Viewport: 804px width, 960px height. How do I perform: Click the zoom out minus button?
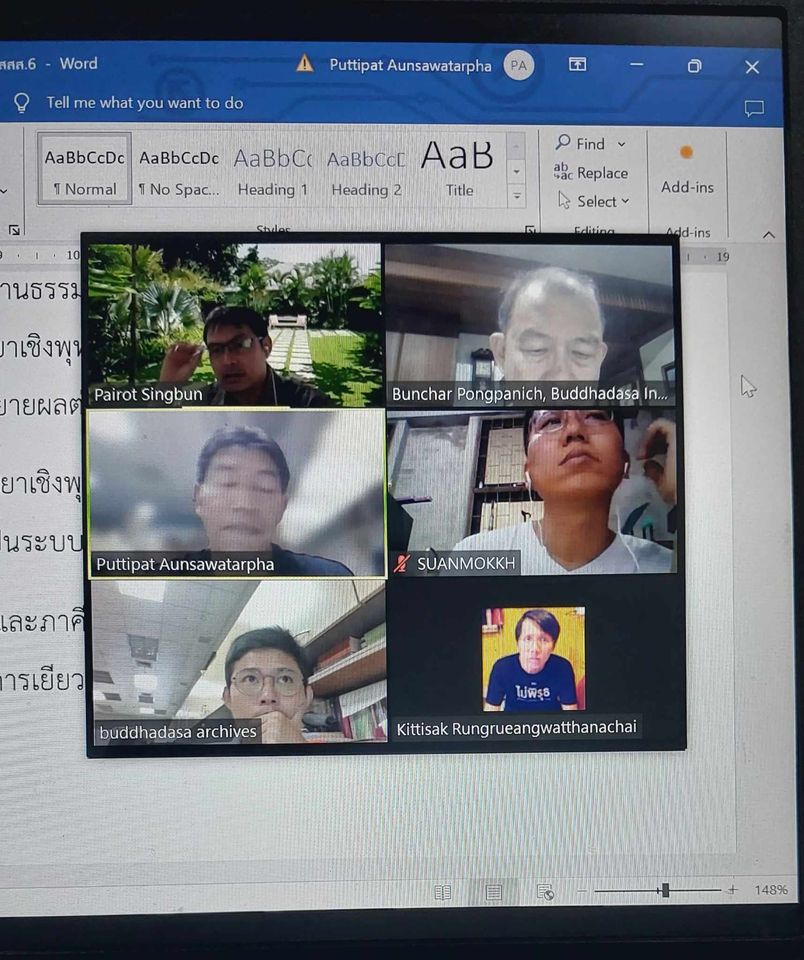point(581,890)
